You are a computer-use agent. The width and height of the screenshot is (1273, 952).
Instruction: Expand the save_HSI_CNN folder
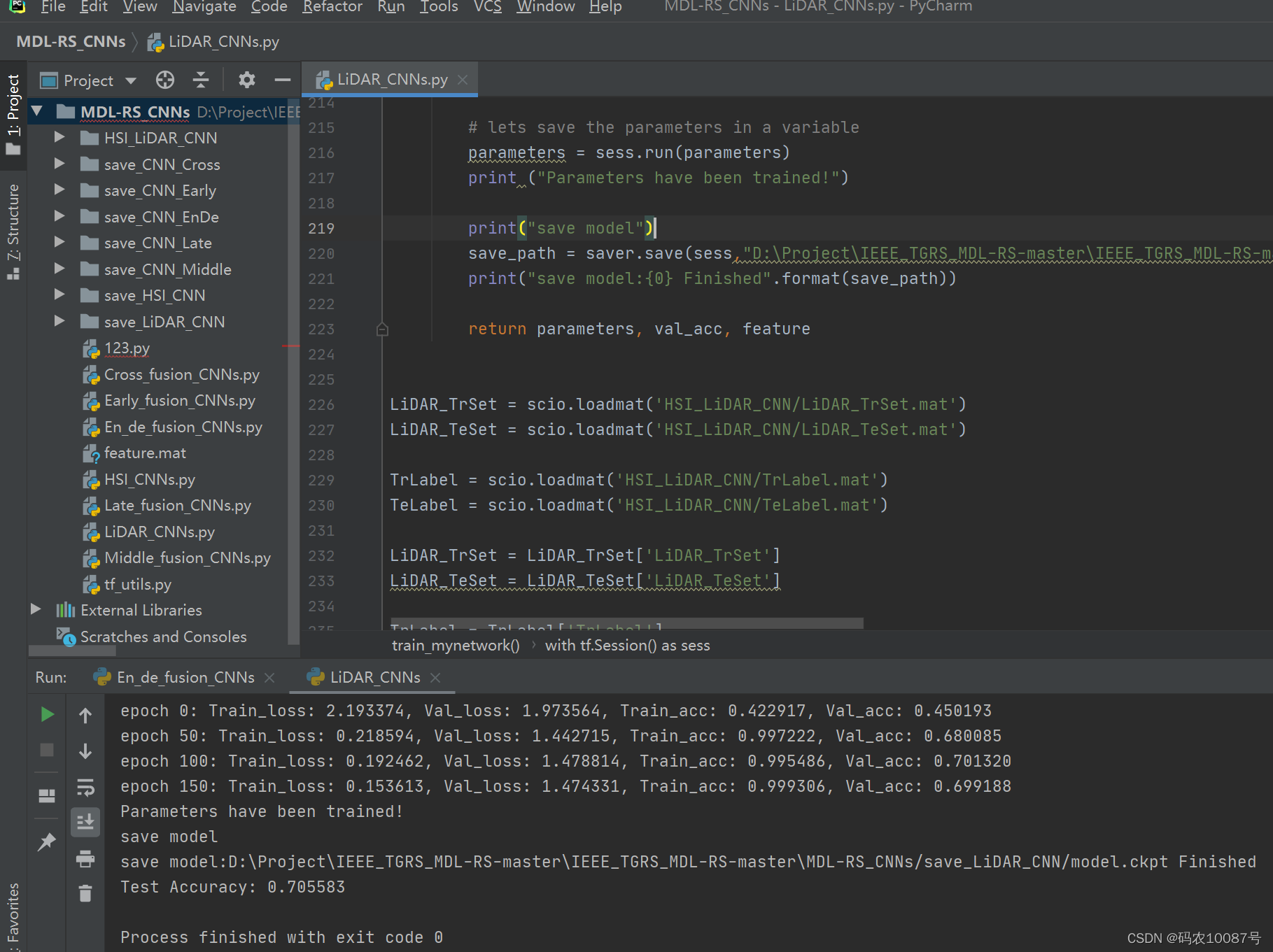[59, 294]
